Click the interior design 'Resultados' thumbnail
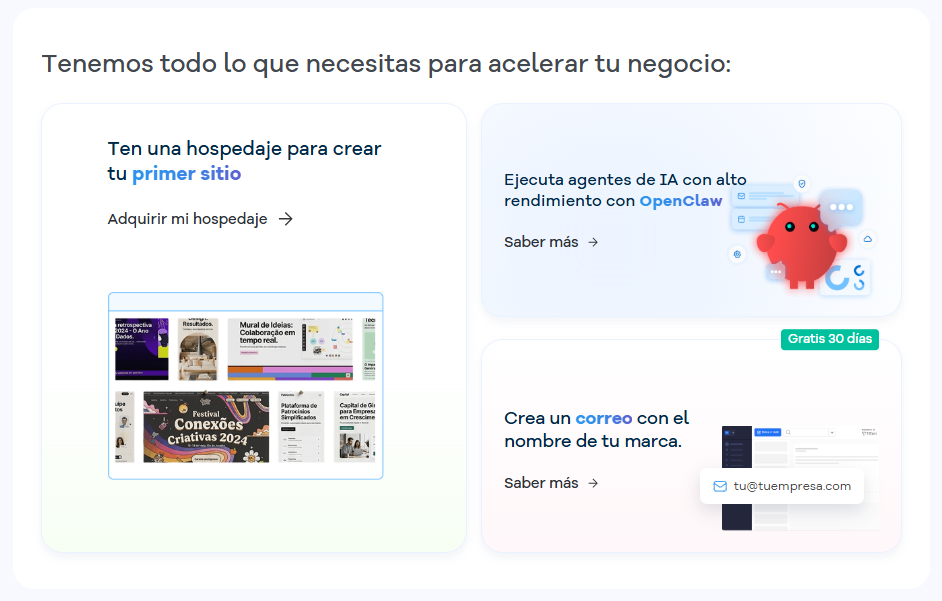This screenshot has height=601, width=942. [x=198, y=349]
